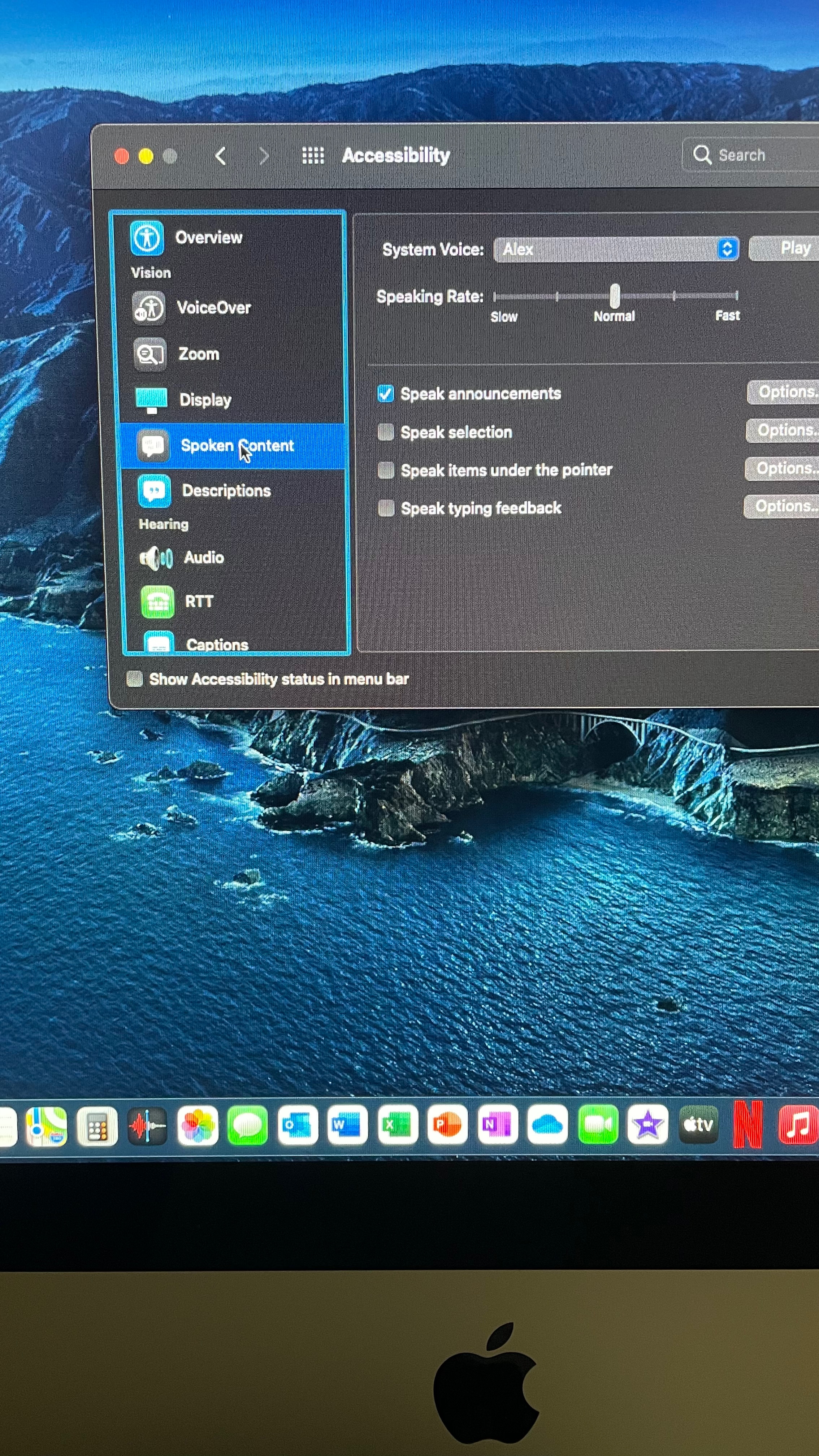Toggle Show Accessibility status in menu bar
This screenshot has height=1456, width=819.
pos(135,679)
